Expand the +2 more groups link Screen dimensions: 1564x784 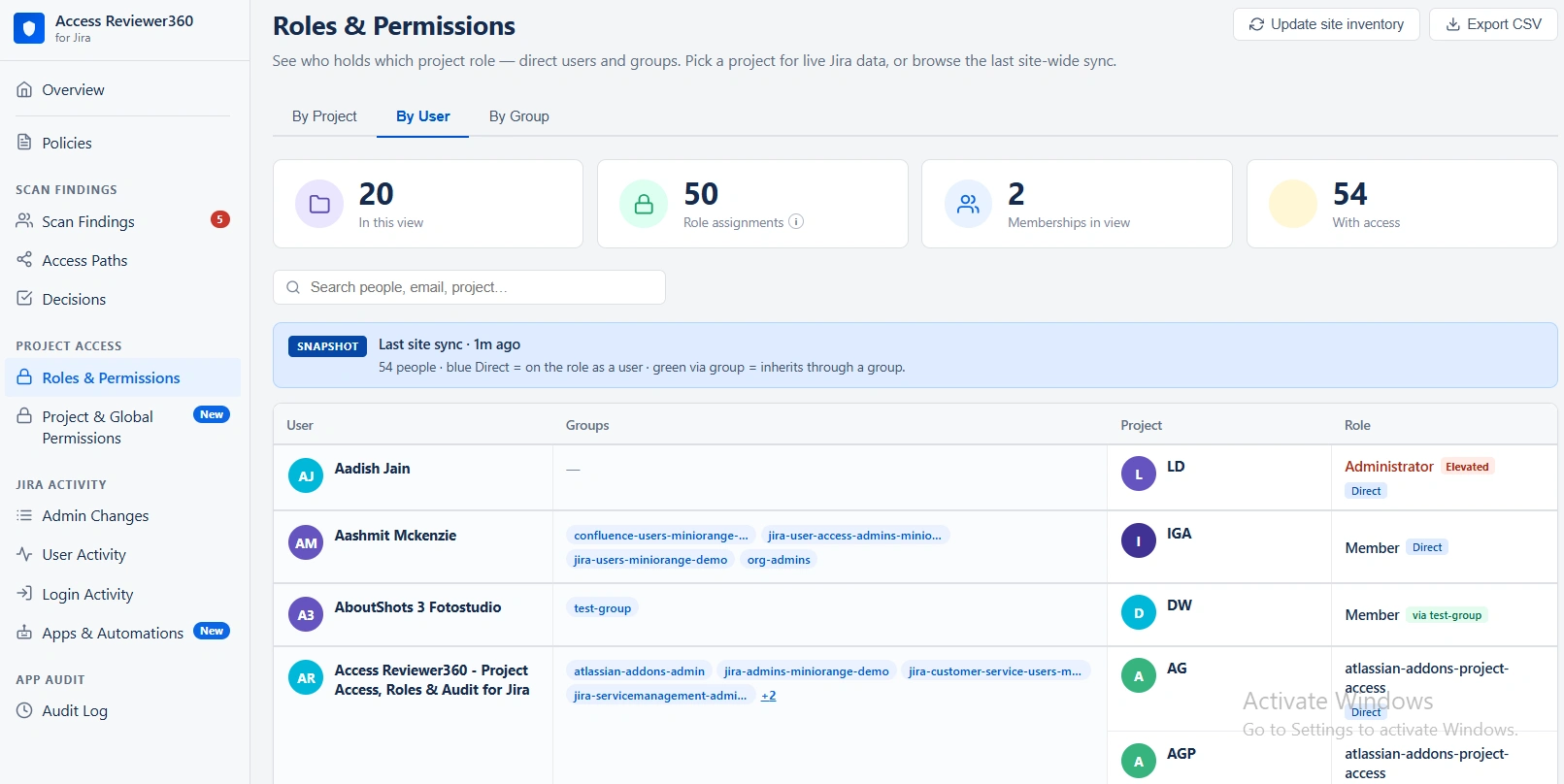(x=768, y=696)
